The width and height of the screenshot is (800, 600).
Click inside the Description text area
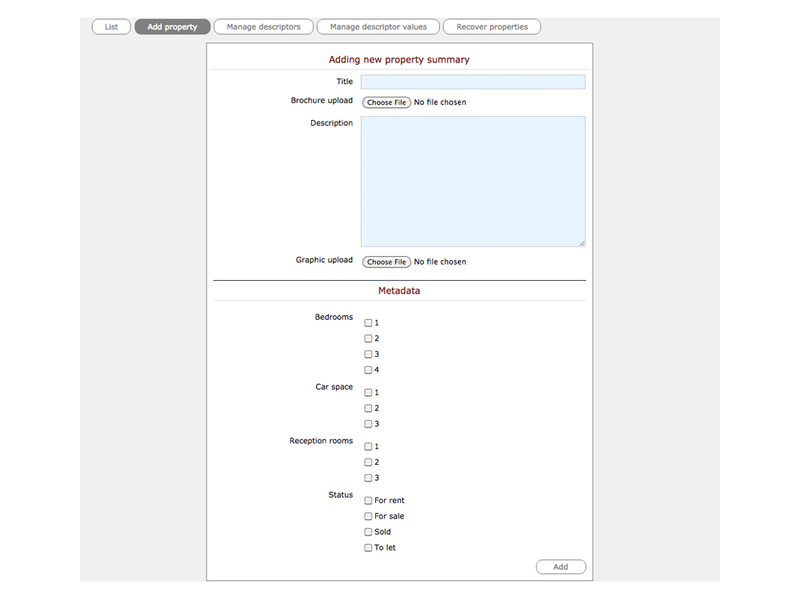coord(472,181)
